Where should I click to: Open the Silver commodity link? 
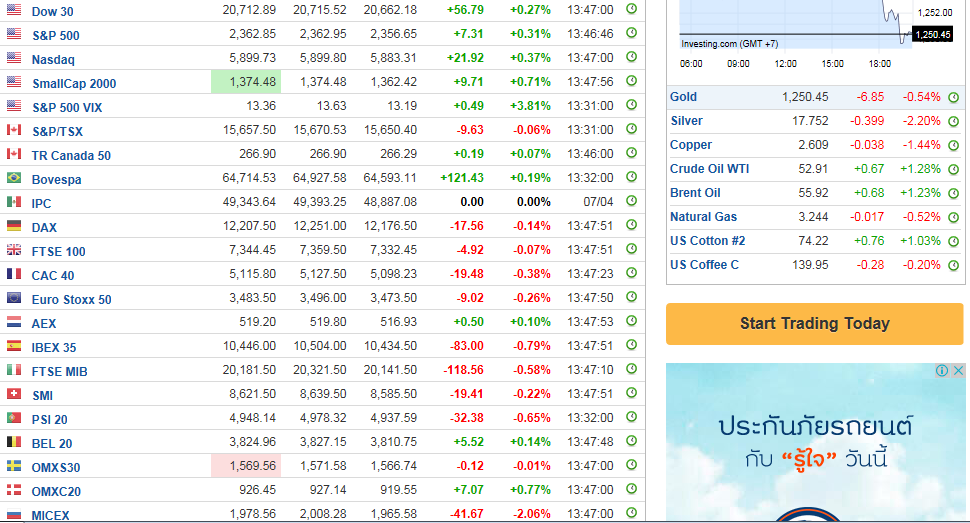point(687,121)
